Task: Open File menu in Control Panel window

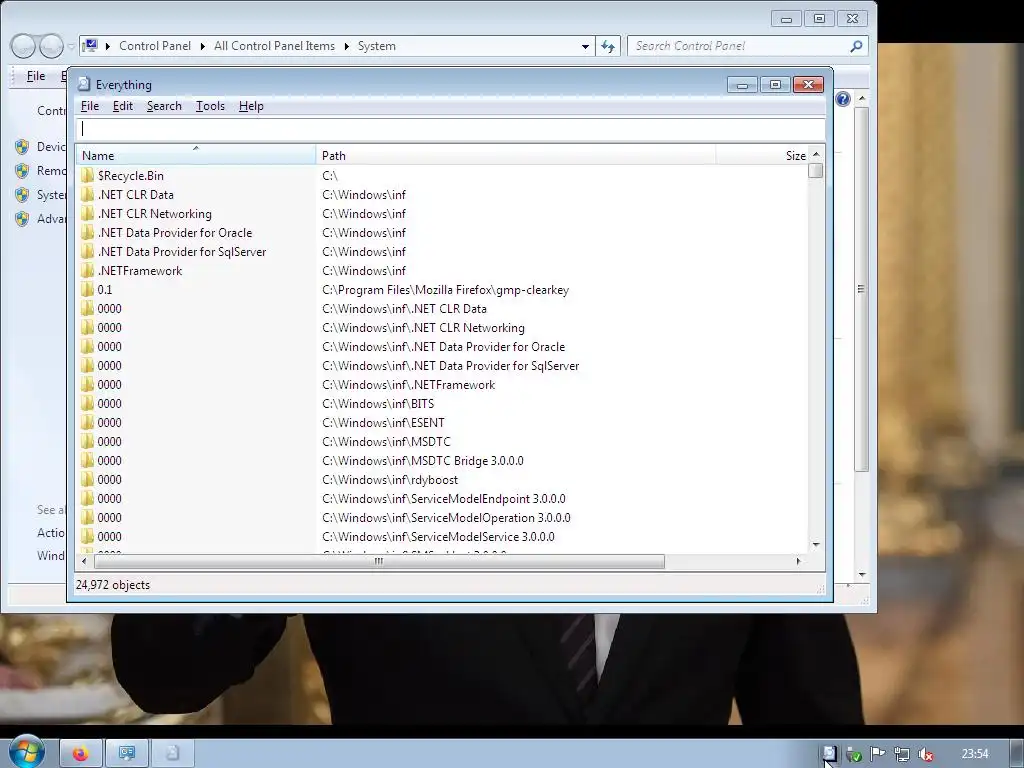Action: [x=35, y=76]
